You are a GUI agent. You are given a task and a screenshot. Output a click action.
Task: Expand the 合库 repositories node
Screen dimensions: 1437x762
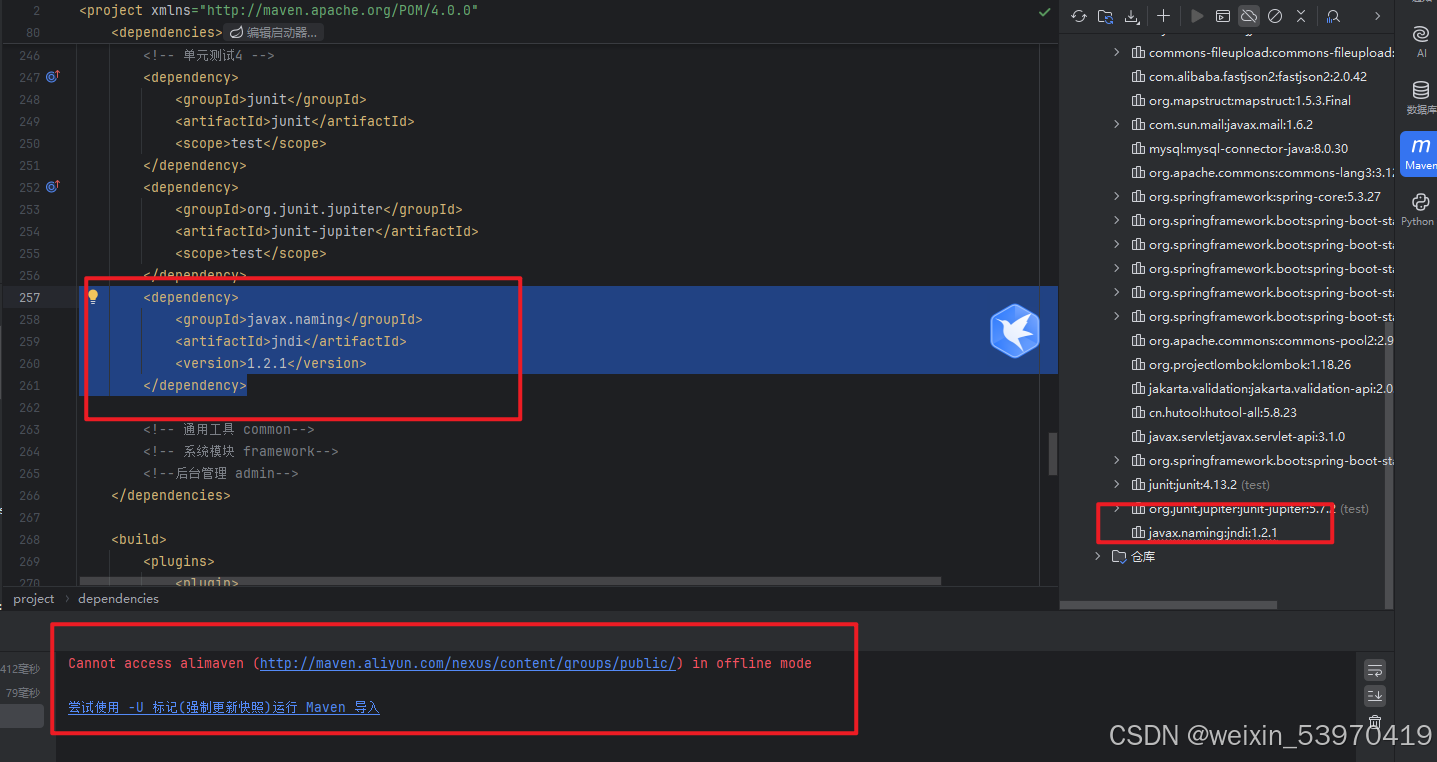[1098, 556]
